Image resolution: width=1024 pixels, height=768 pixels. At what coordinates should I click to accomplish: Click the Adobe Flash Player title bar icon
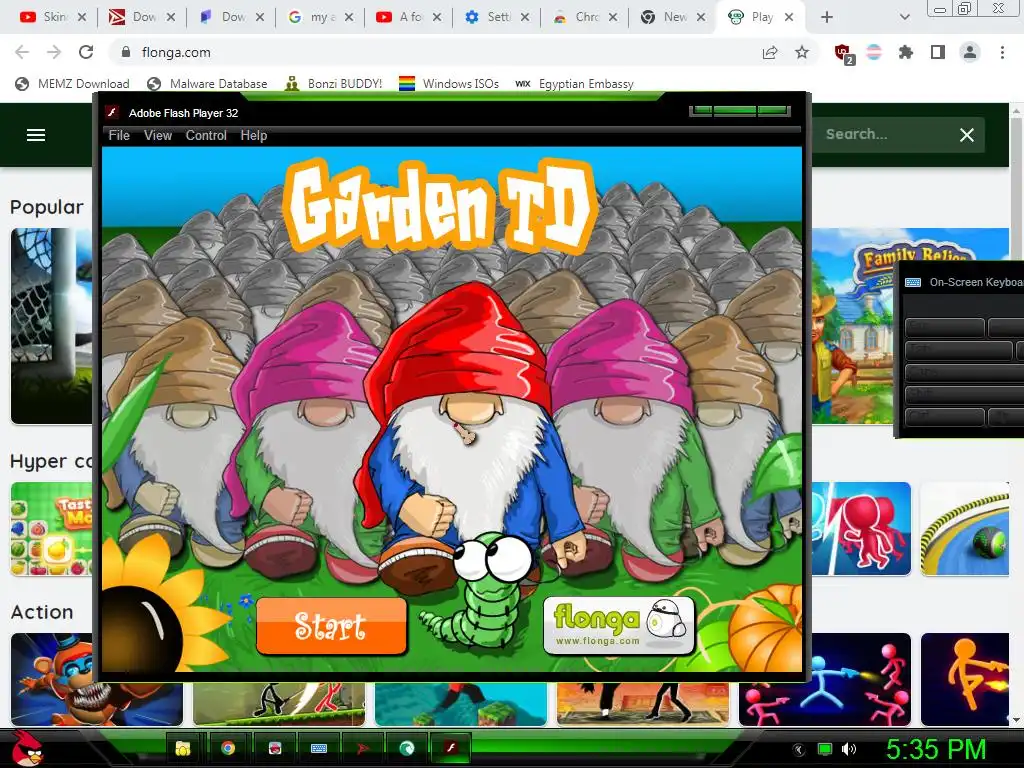(112, 112)
